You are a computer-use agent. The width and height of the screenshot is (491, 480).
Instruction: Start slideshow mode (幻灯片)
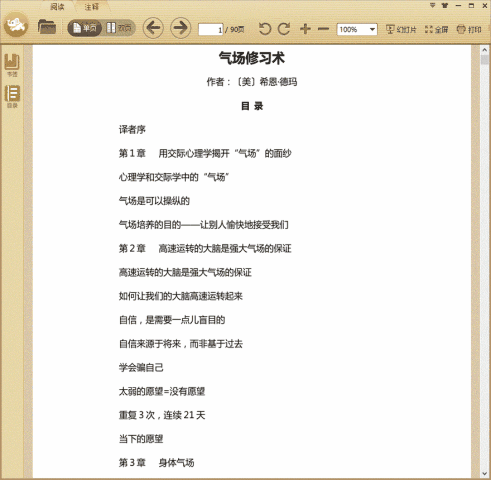pyautogui.click(x=401, y=29)
